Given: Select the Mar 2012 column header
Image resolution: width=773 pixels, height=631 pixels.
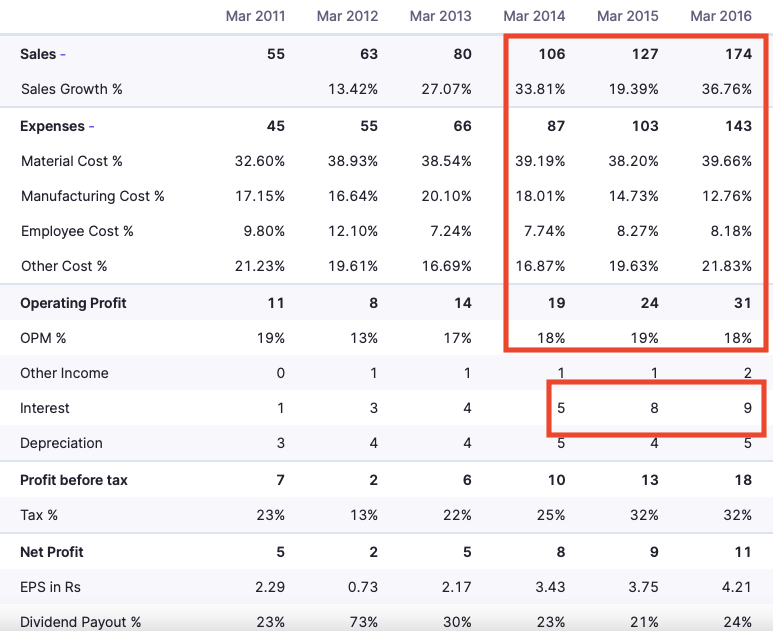Looking at the screenshot, I should tap(347, 15).
